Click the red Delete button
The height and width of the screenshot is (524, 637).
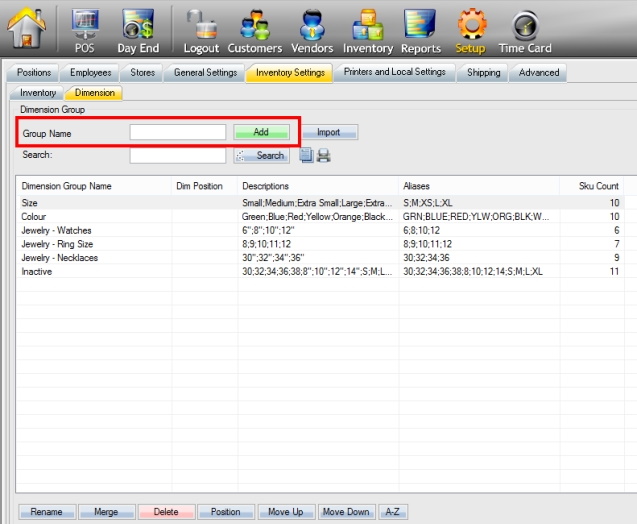coord(166,512)
